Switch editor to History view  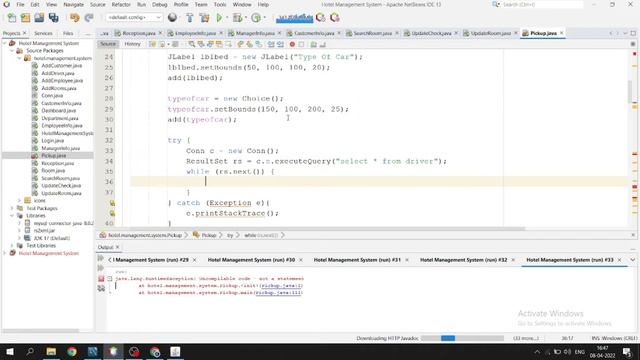pos(132,44)
